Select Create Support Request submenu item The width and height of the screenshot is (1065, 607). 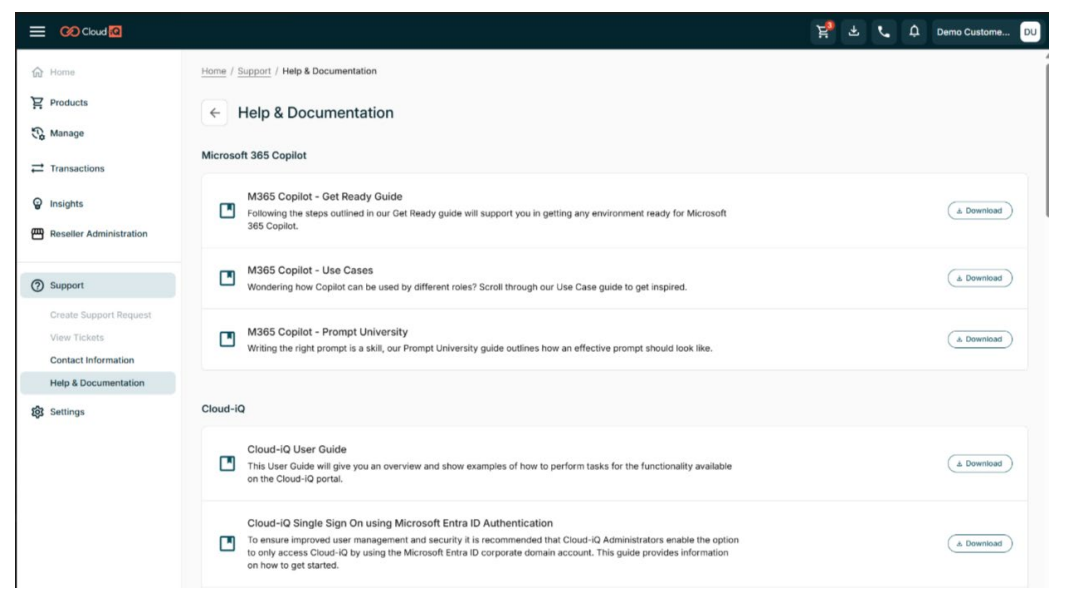[101, 315]
